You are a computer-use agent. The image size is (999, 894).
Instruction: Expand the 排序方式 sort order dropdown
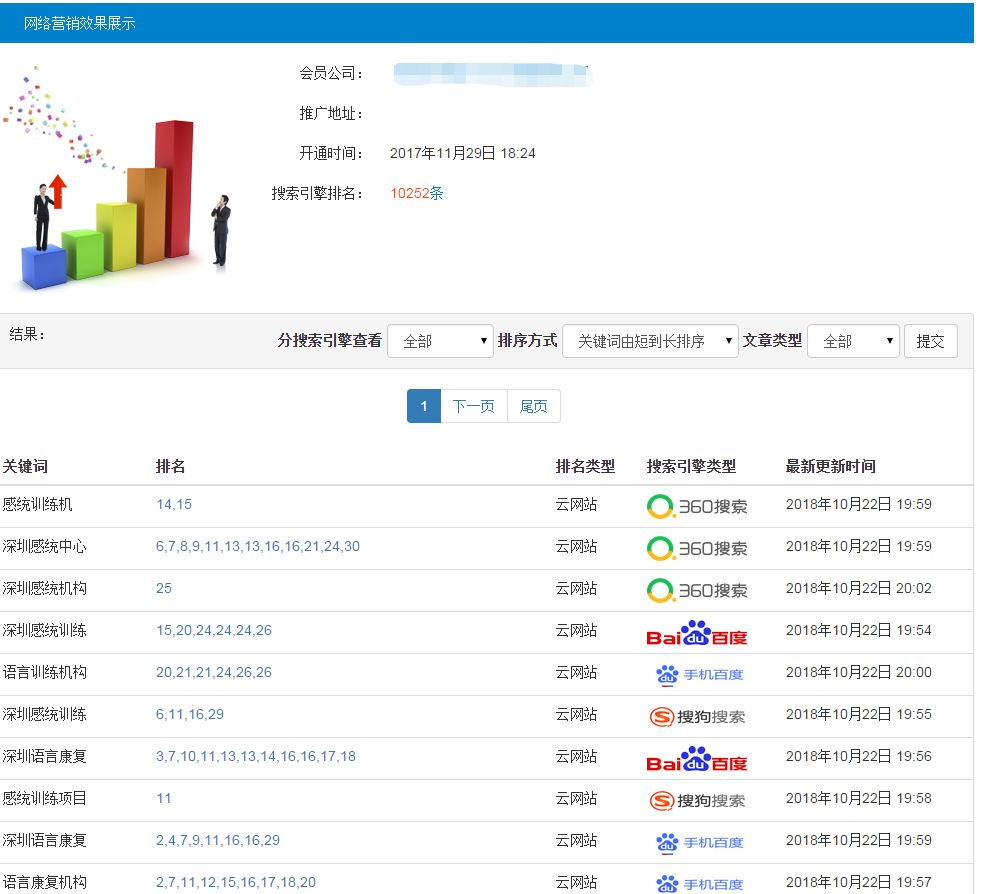click(650, 341)
